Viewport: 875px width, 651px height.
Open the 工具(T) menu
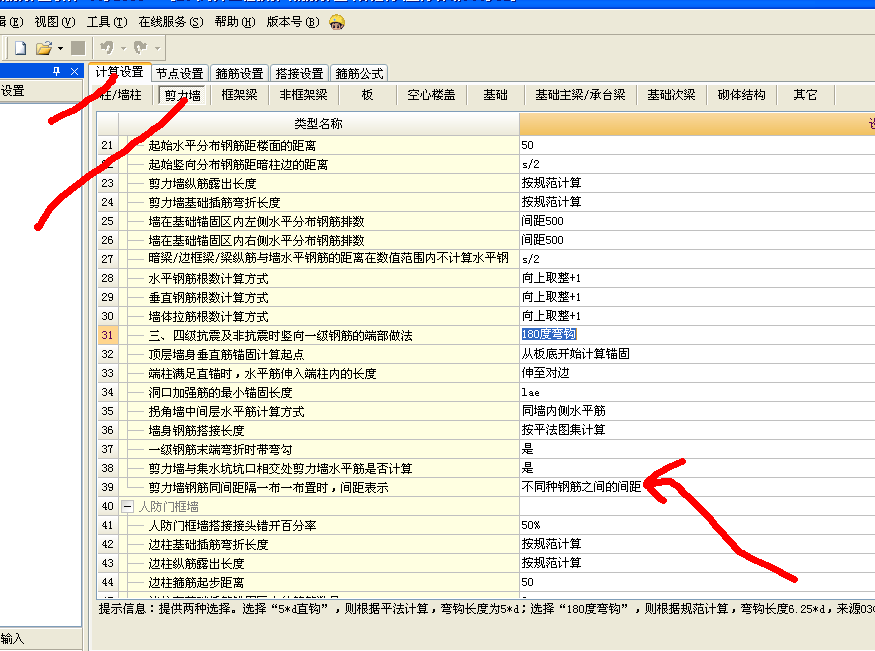(107, 22)
